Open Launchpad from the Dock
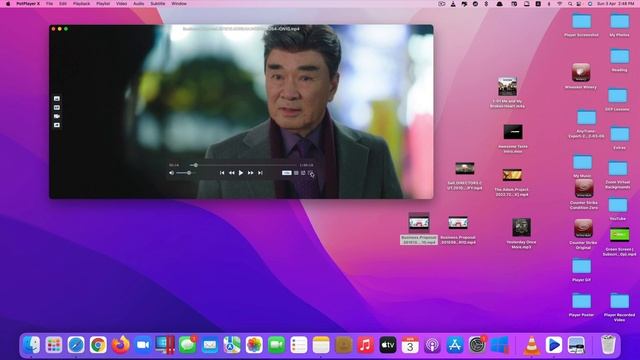This screenshot has width=640, height=360. [x=54, y=345]
